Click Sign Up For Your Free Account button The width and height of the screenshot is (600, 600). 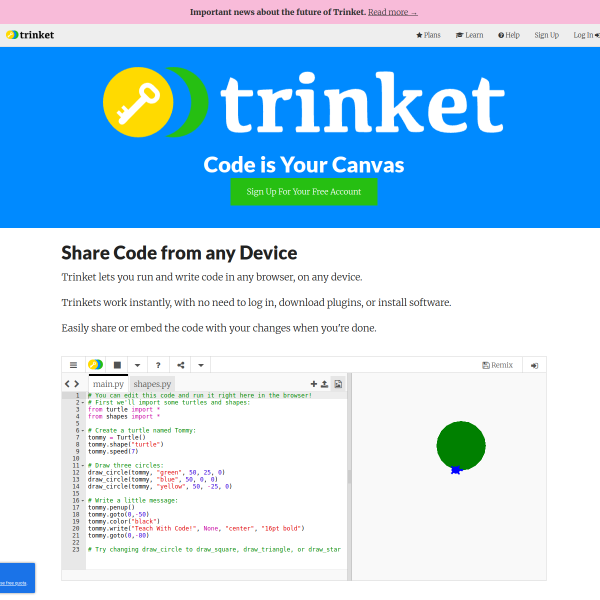(304, 192)
